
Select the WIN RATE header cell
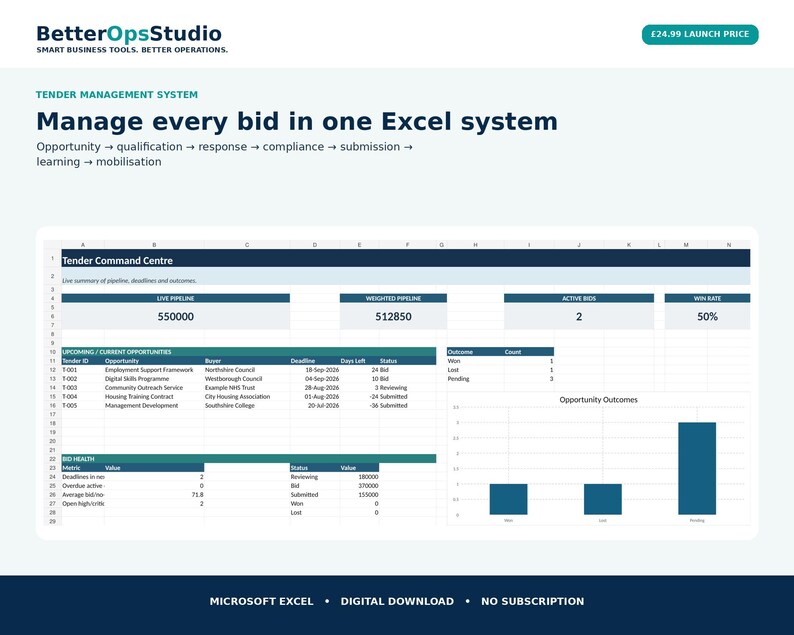tap(707, 298)
